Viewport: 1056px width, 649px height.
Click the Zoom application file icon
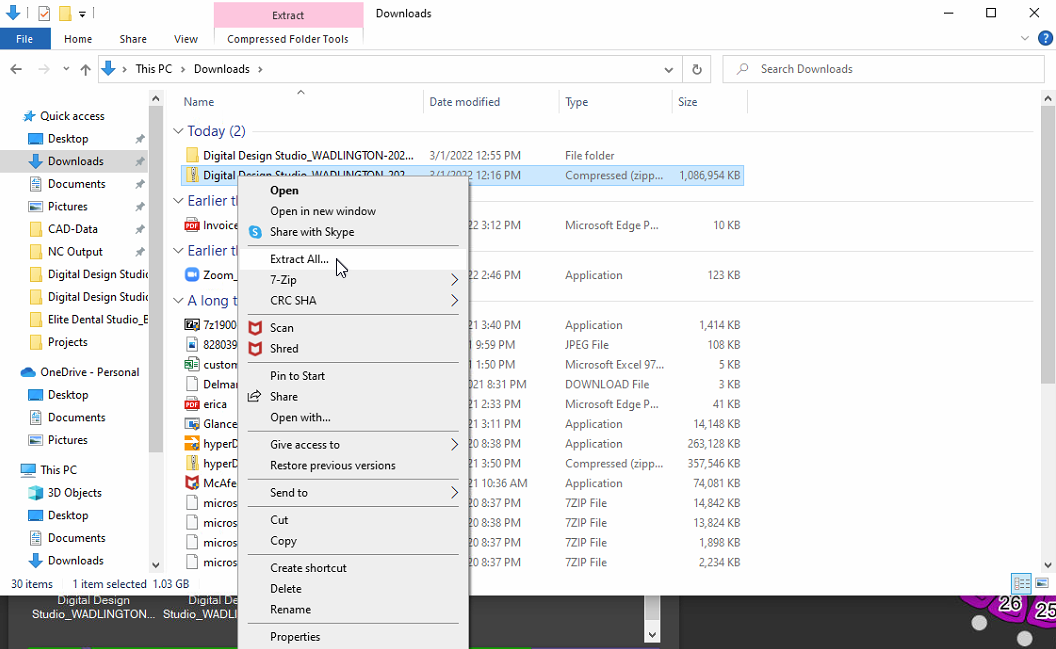click(192, 275)
